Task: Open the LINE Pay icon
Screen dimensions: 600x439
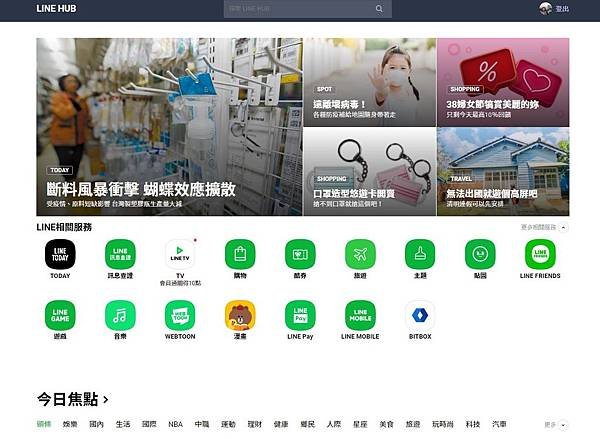Action: click(300, 315)
